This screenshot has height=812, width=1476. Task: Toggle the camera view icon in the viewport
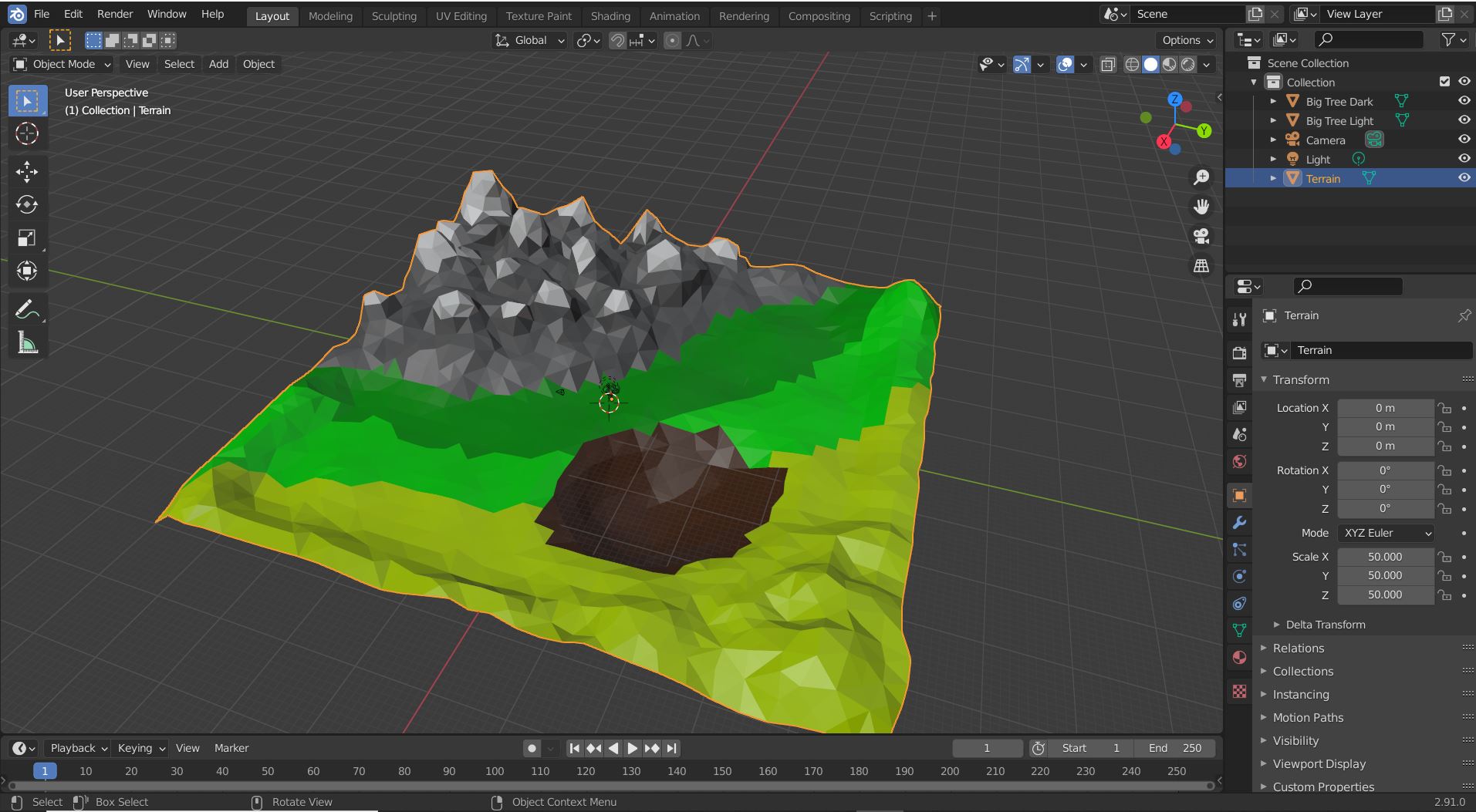[x=1201, y=237]
